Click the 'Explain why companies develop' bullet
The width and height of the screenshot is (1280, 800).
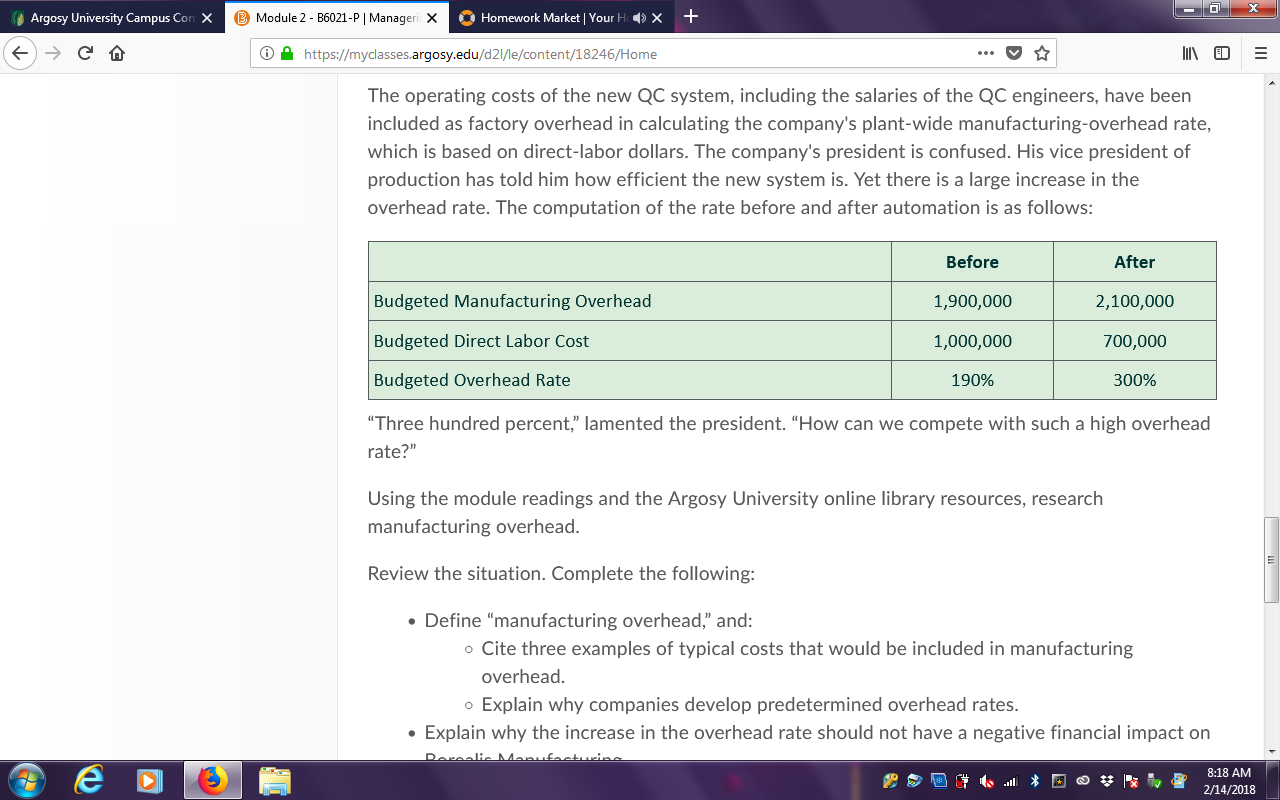(750, 704)
